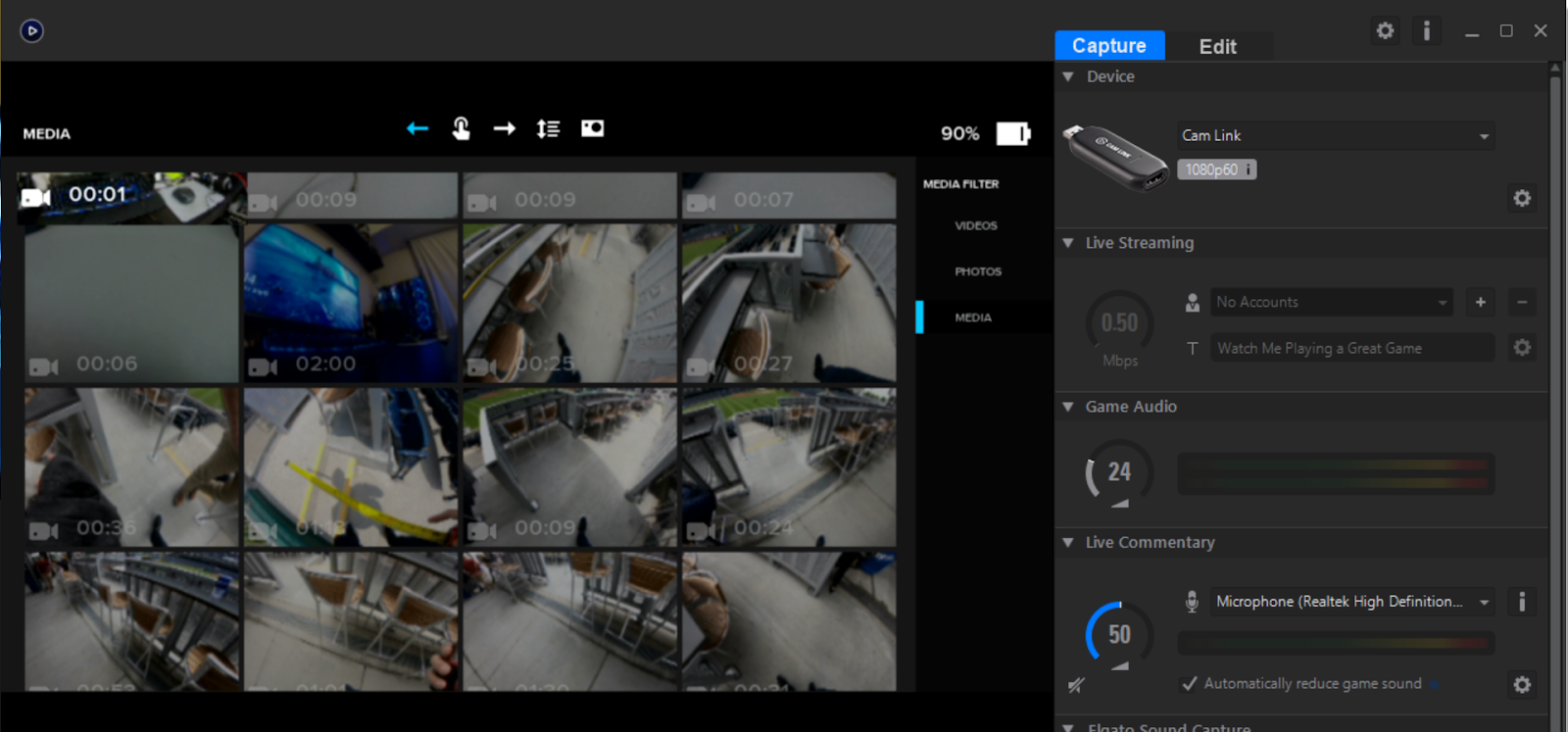Collapse the Game Audio section
This screenshot has height=732, width=1568.
pyautogui.click(x=1068, y=407)
